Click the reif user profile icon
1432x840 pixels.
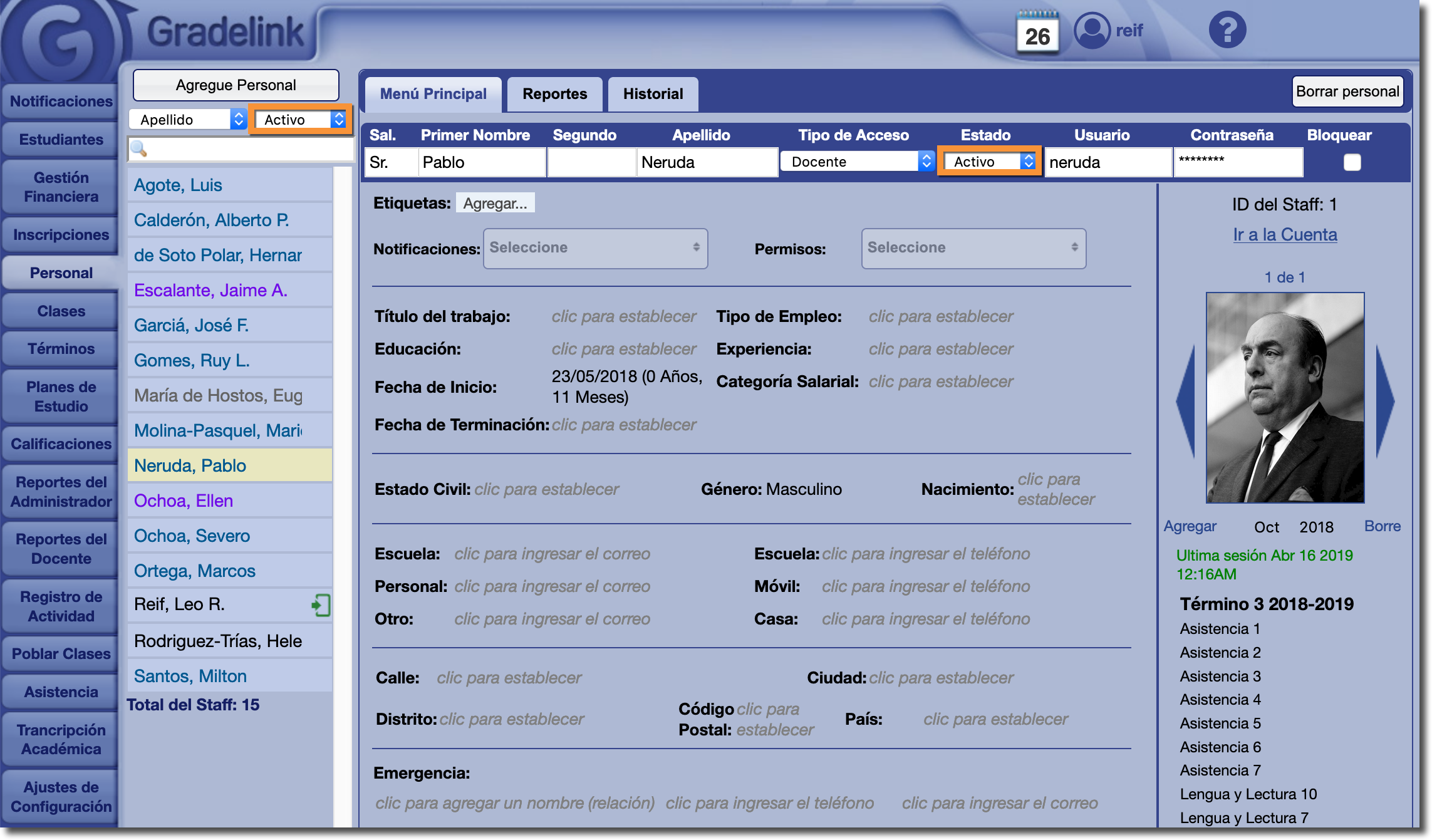click(1092, 30)
